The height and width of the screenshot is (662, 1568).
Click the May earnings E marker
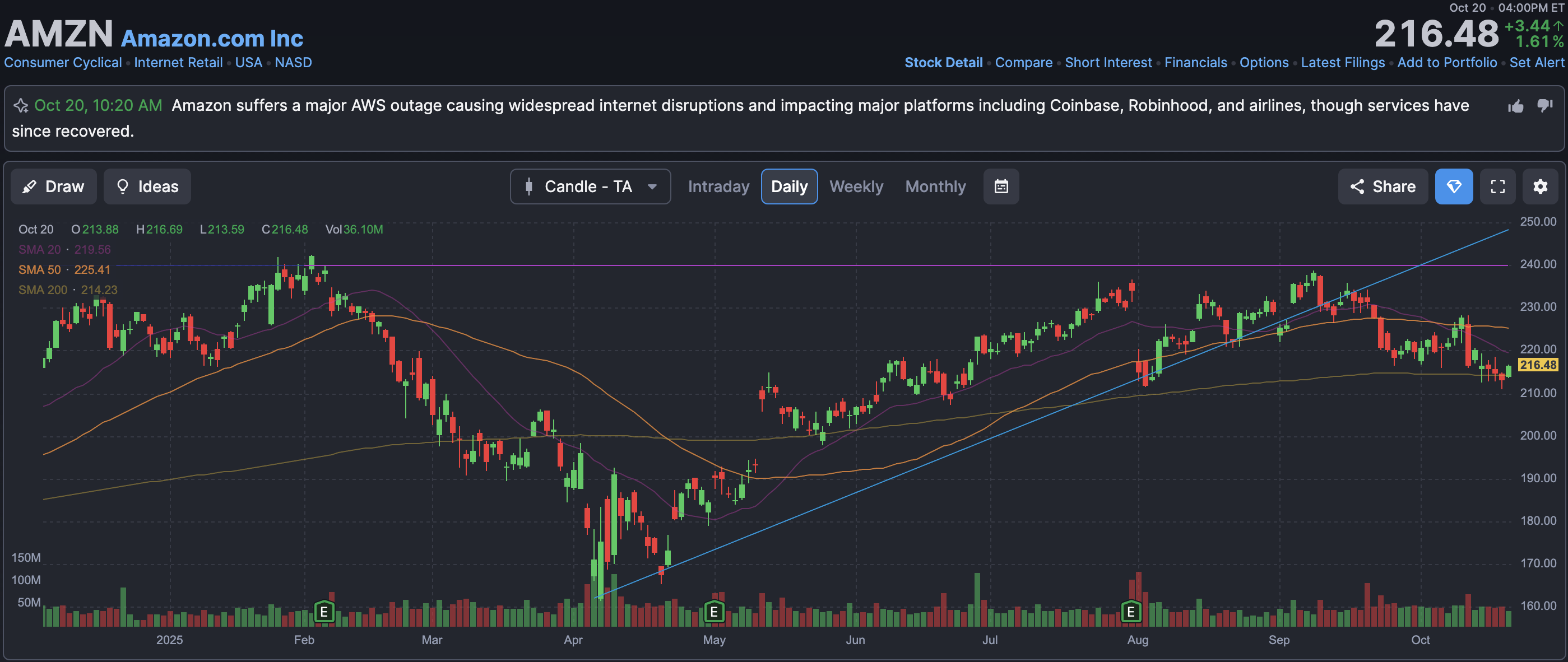713,611
